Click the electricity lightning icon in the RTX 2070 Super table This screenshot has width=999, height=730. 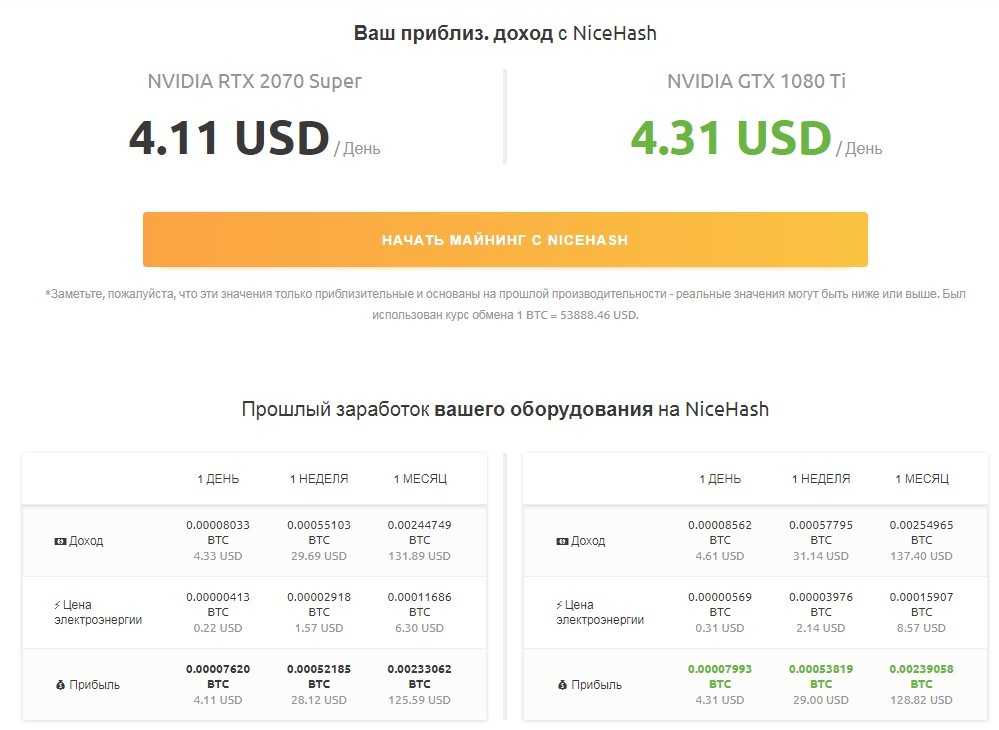point(57,605)
